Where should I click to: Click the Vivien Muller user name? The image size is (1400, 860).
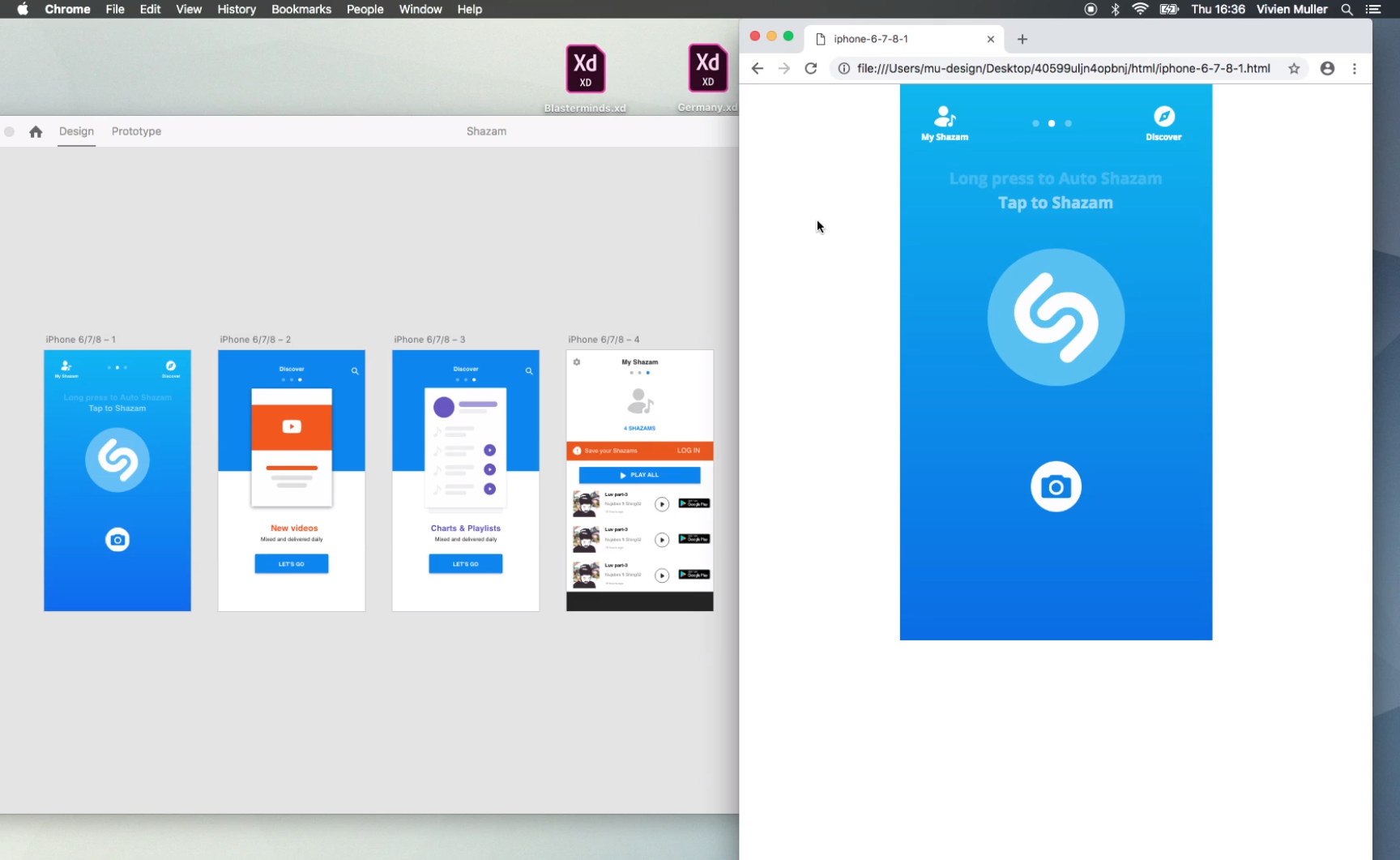tap(1291, 9)
